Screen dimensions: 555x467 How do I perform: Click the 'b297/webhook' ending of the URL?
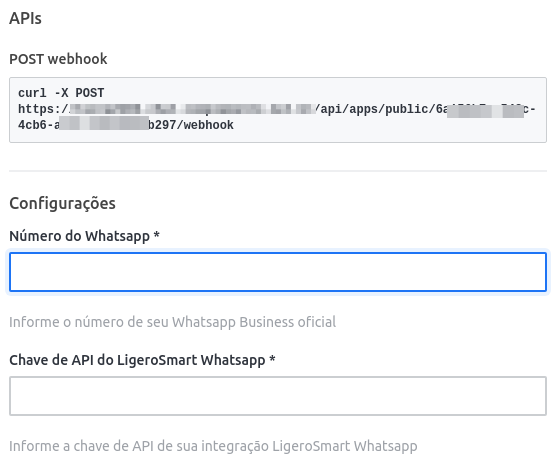[x=191, y=125]
